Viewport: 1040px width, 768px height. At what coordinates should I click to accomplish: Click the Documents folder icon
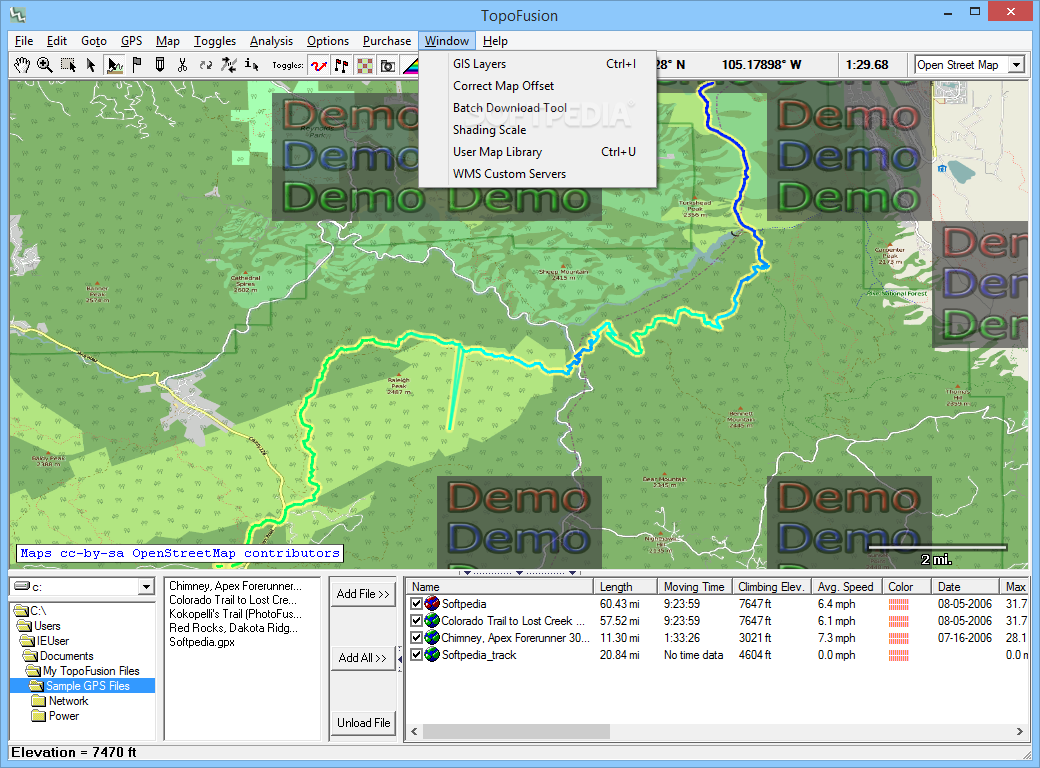tap(31, 656)
